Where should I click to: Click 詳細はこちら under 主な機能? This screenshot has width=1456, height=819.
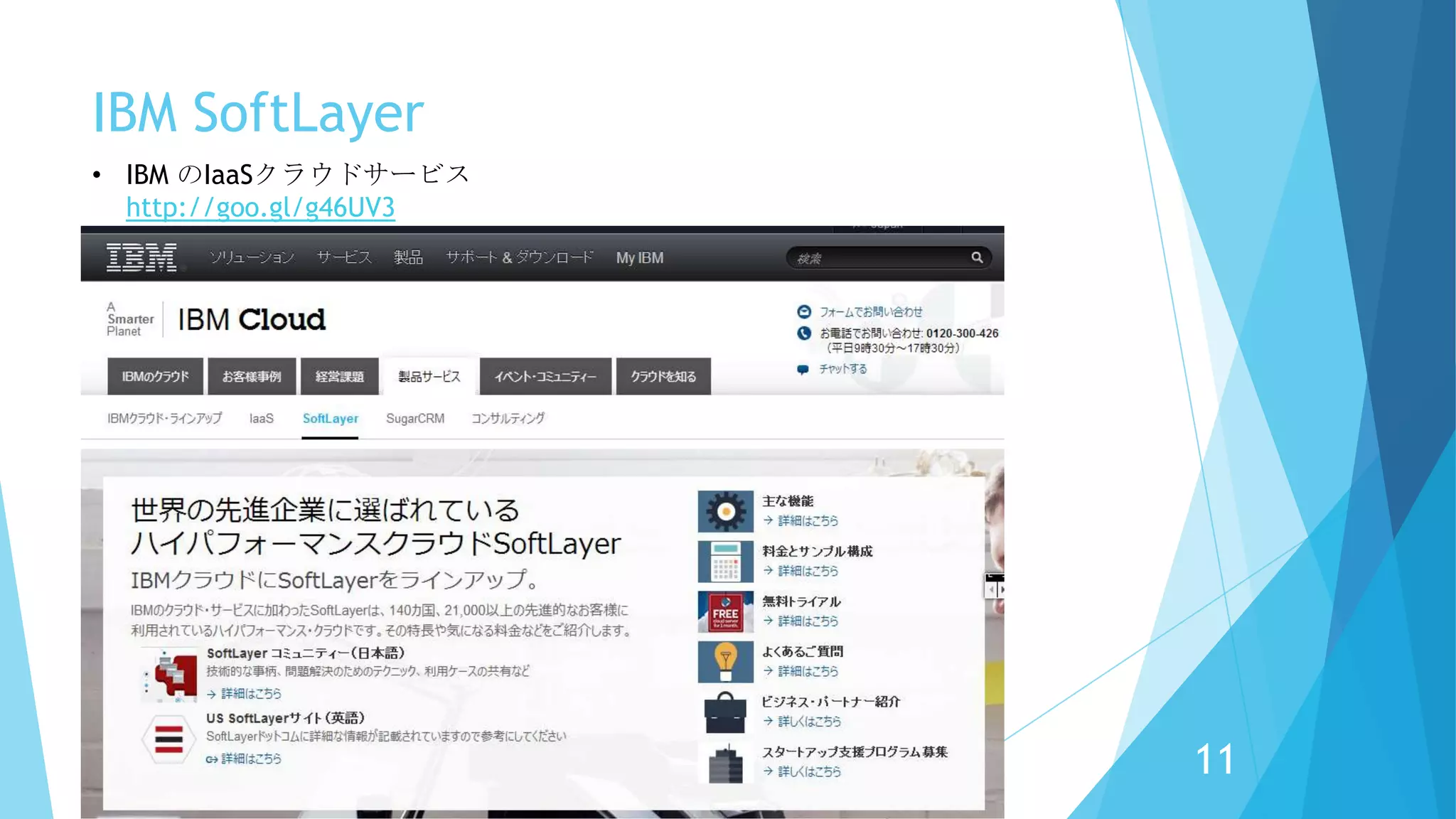click(x=808, y=520)
